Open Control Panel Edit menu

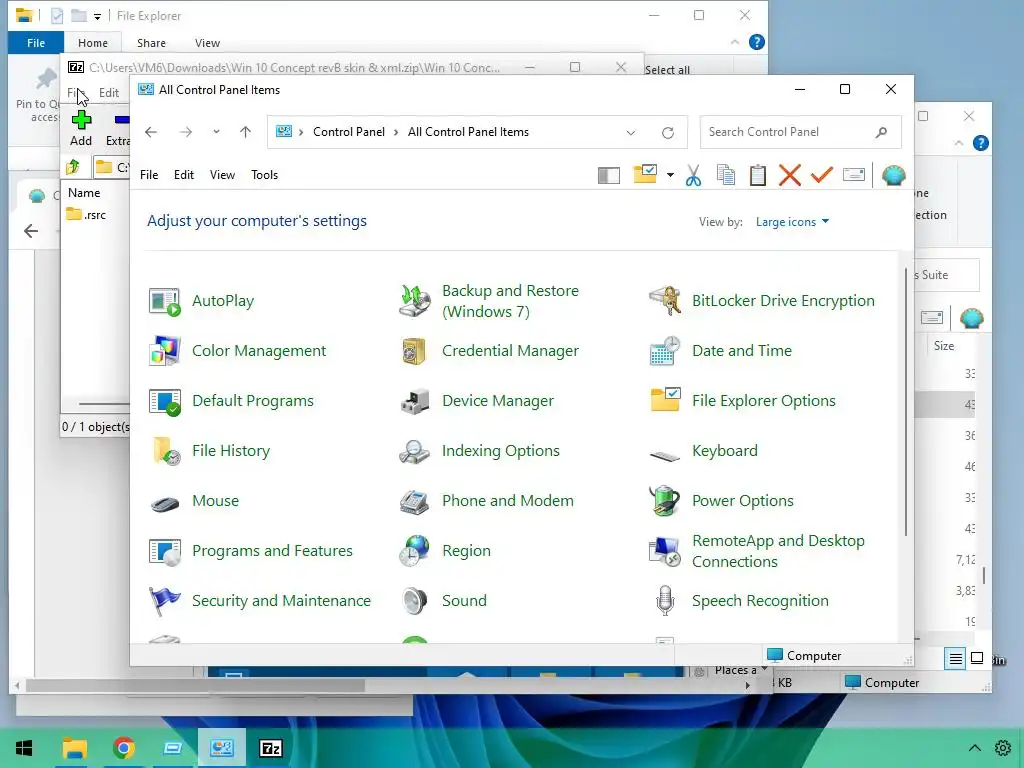tap(184, 175)
